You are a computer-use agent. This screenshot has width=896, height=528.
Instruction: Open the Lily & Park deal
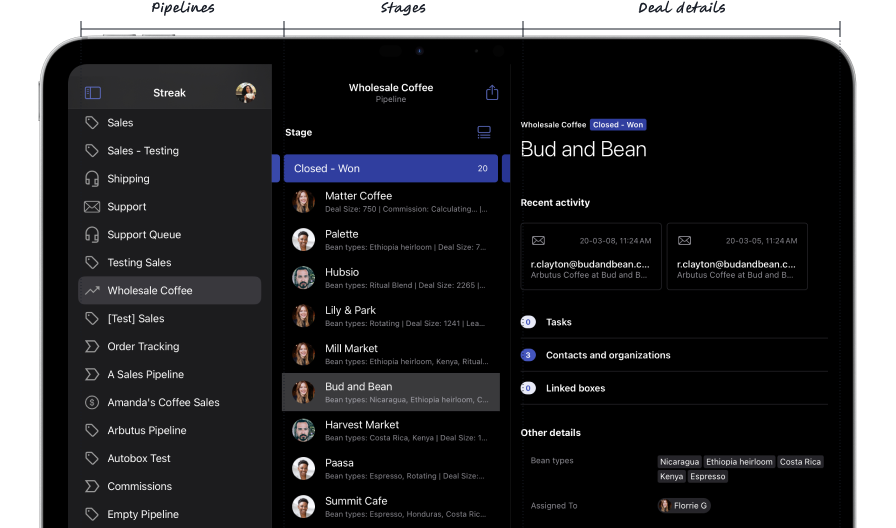[391, 316]
